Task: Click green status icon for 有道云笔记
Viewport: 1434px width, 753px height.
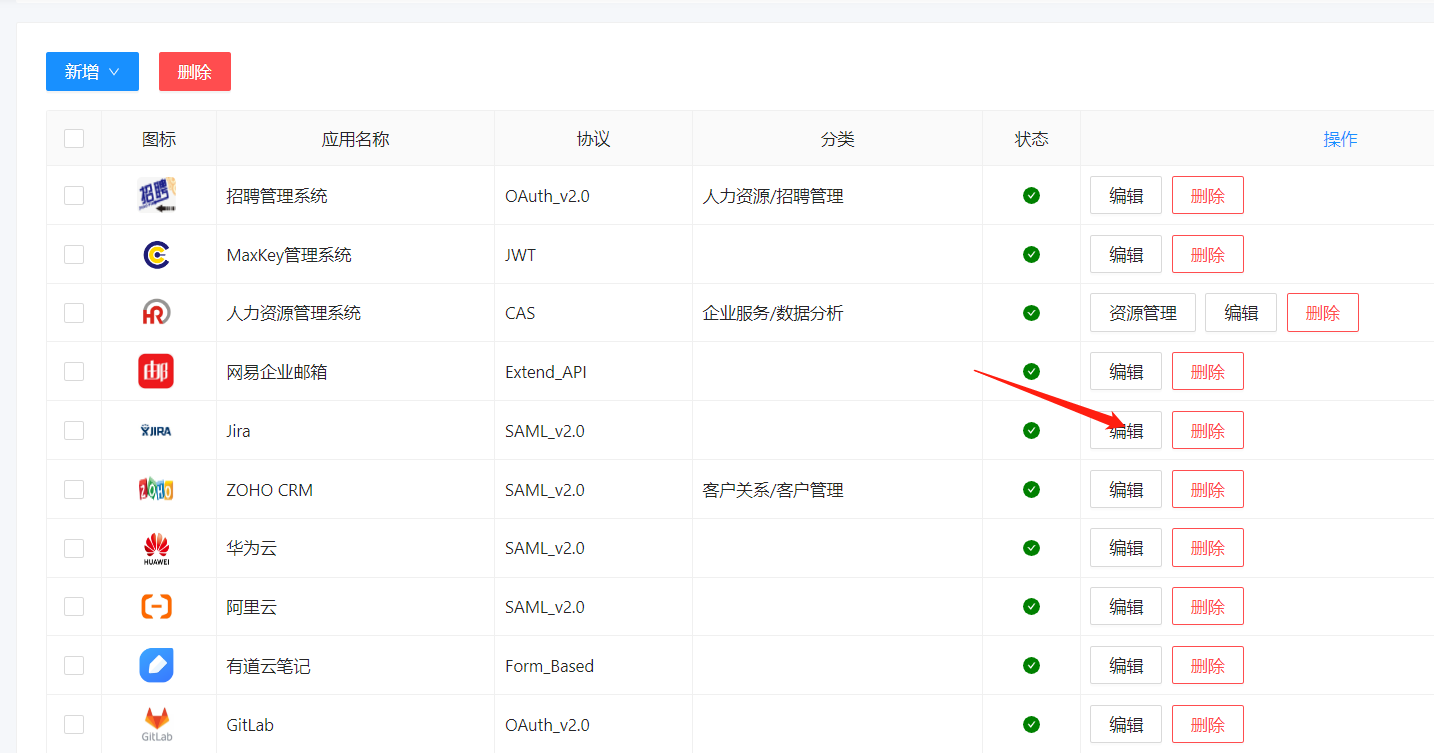Action: (1031, 665)
